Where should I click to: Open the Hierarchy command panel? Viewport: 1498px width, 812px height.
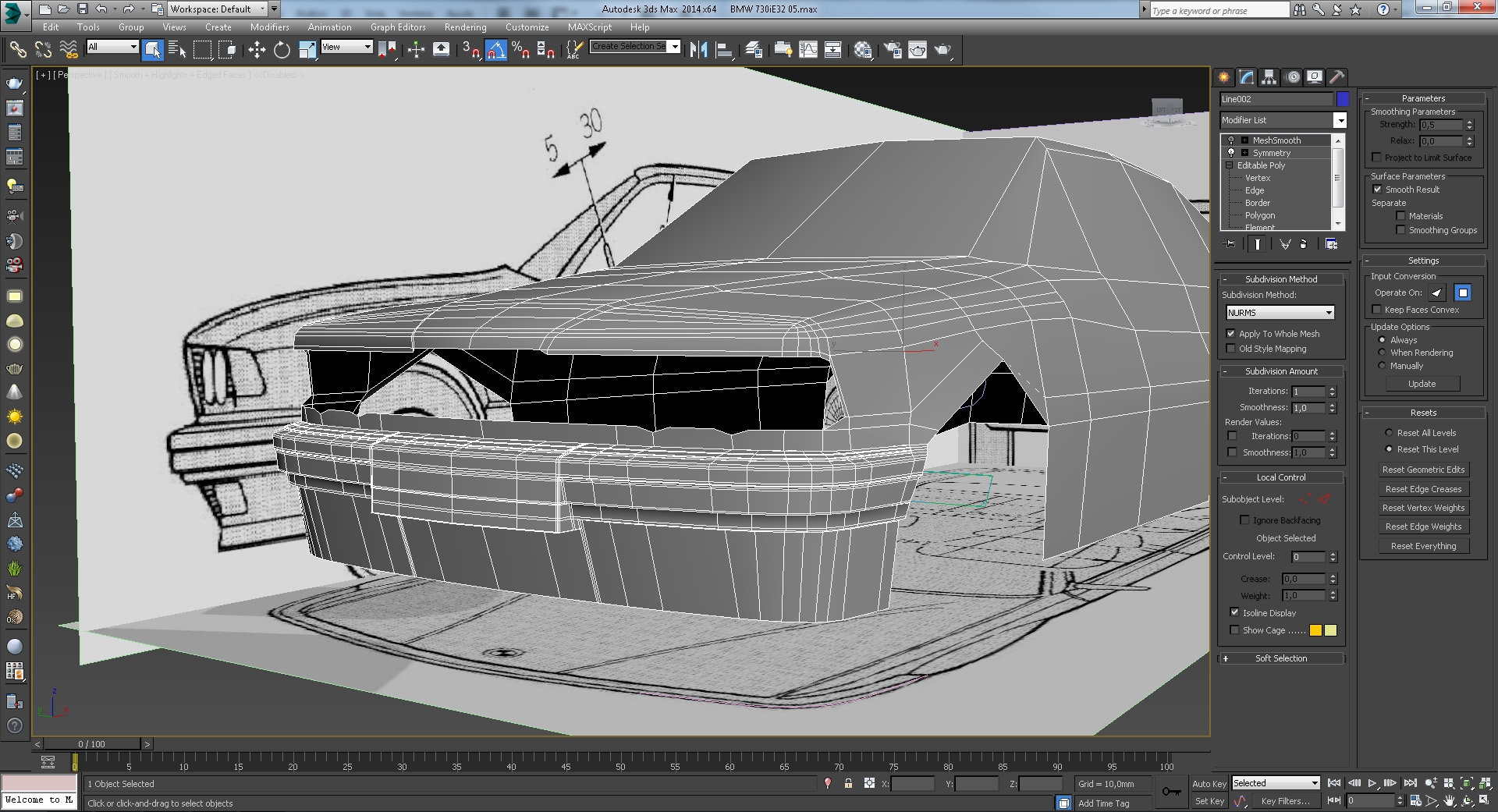tap(1269, 76)
